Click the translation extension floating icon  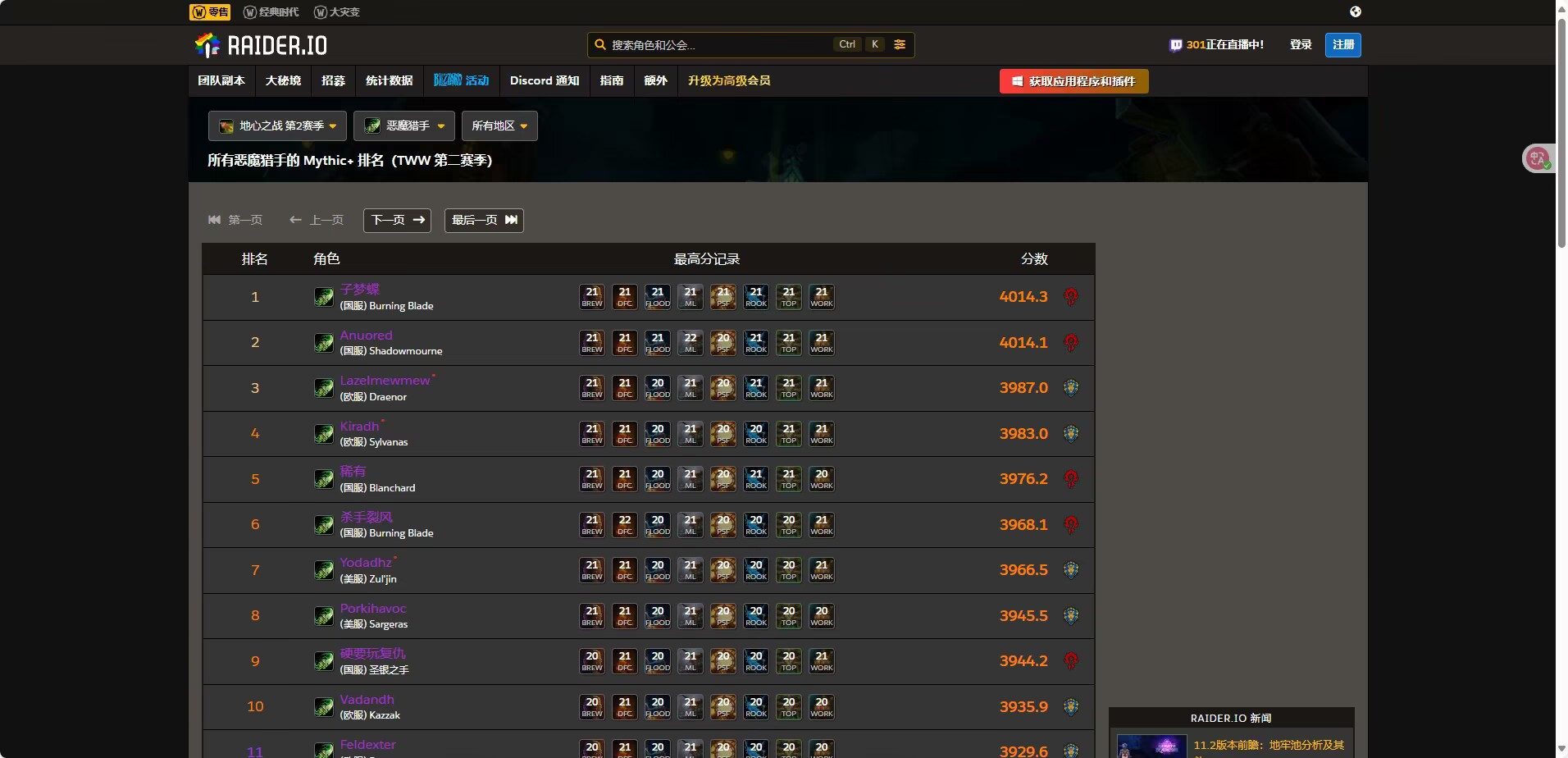pyautogui.click(x=1538, y=158)
